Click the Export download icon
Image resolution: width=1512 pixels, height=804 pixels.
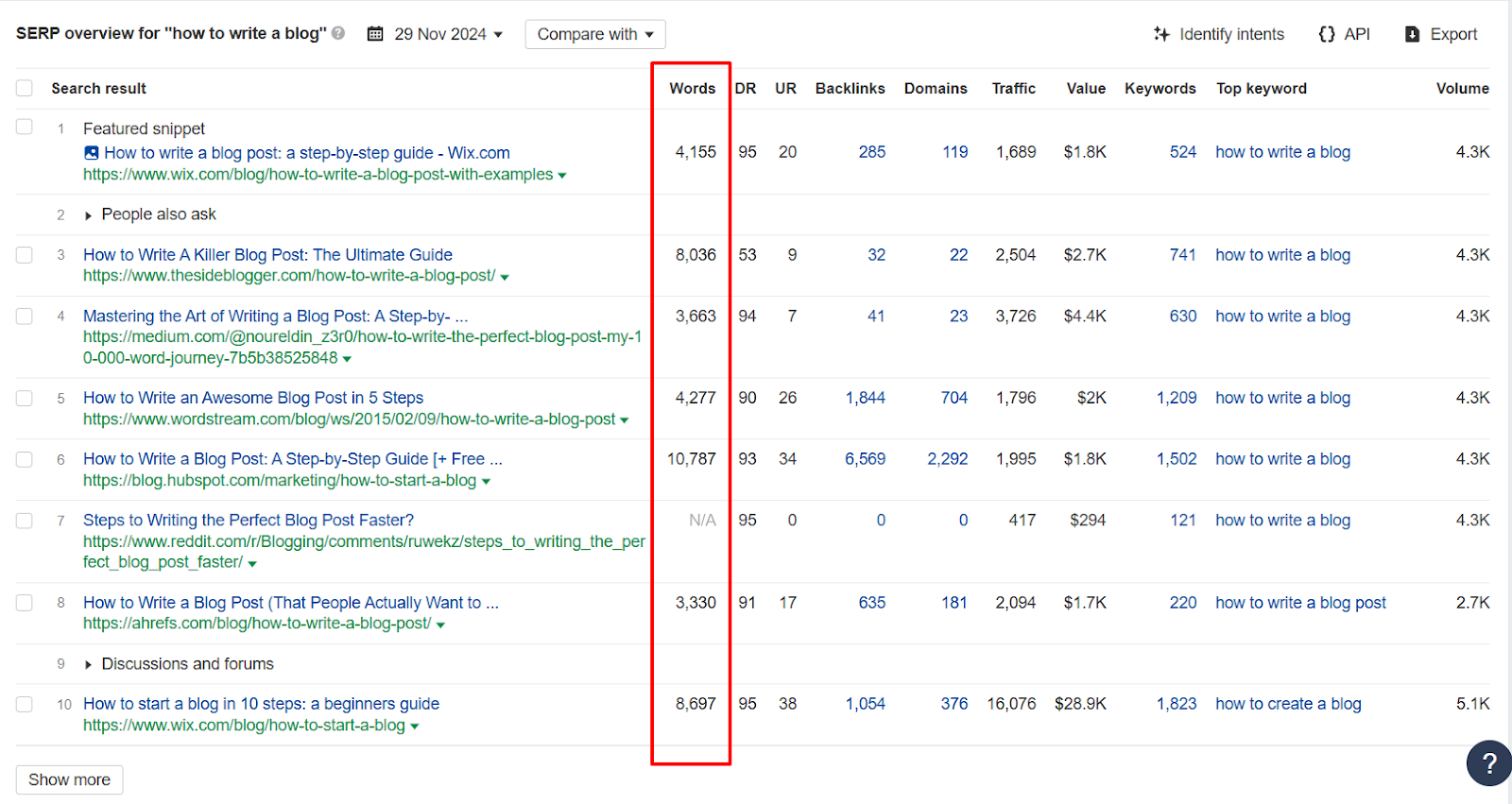(1412, 34)
